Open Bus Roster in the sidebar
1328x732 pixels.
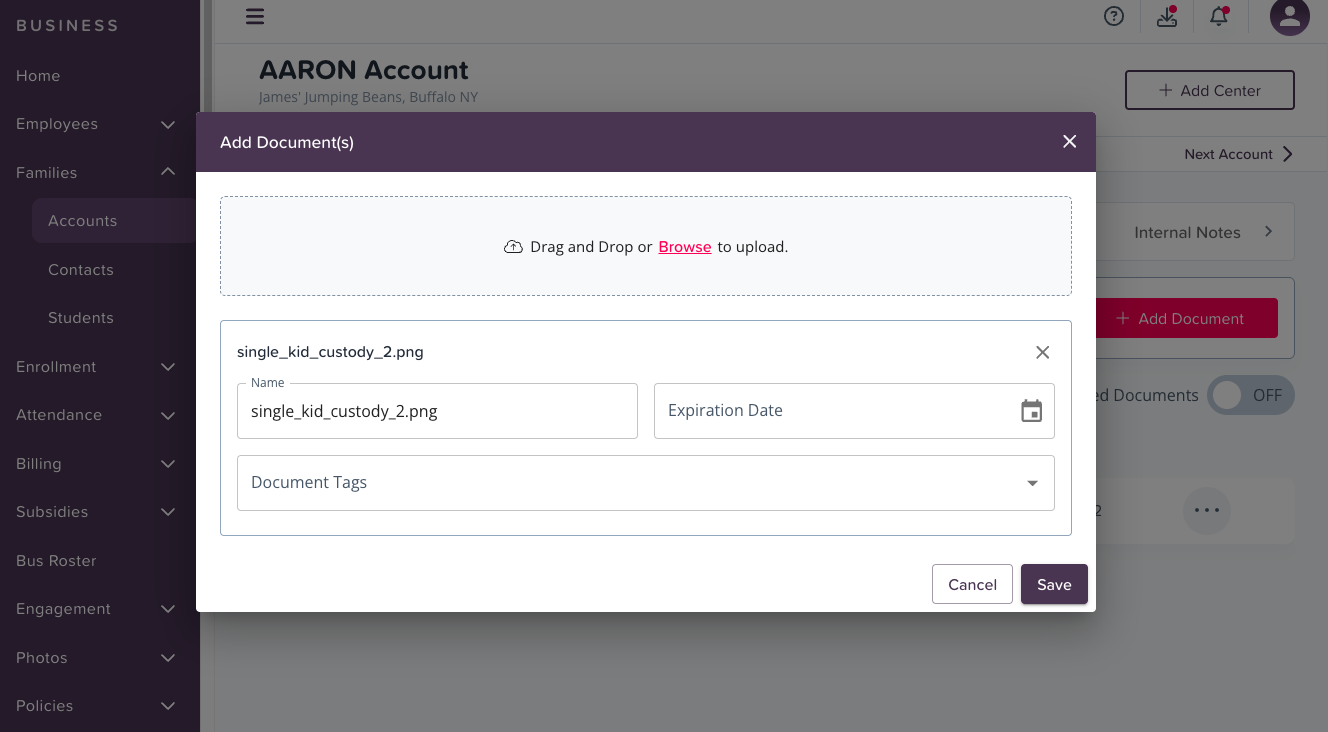tap(57, 561)
